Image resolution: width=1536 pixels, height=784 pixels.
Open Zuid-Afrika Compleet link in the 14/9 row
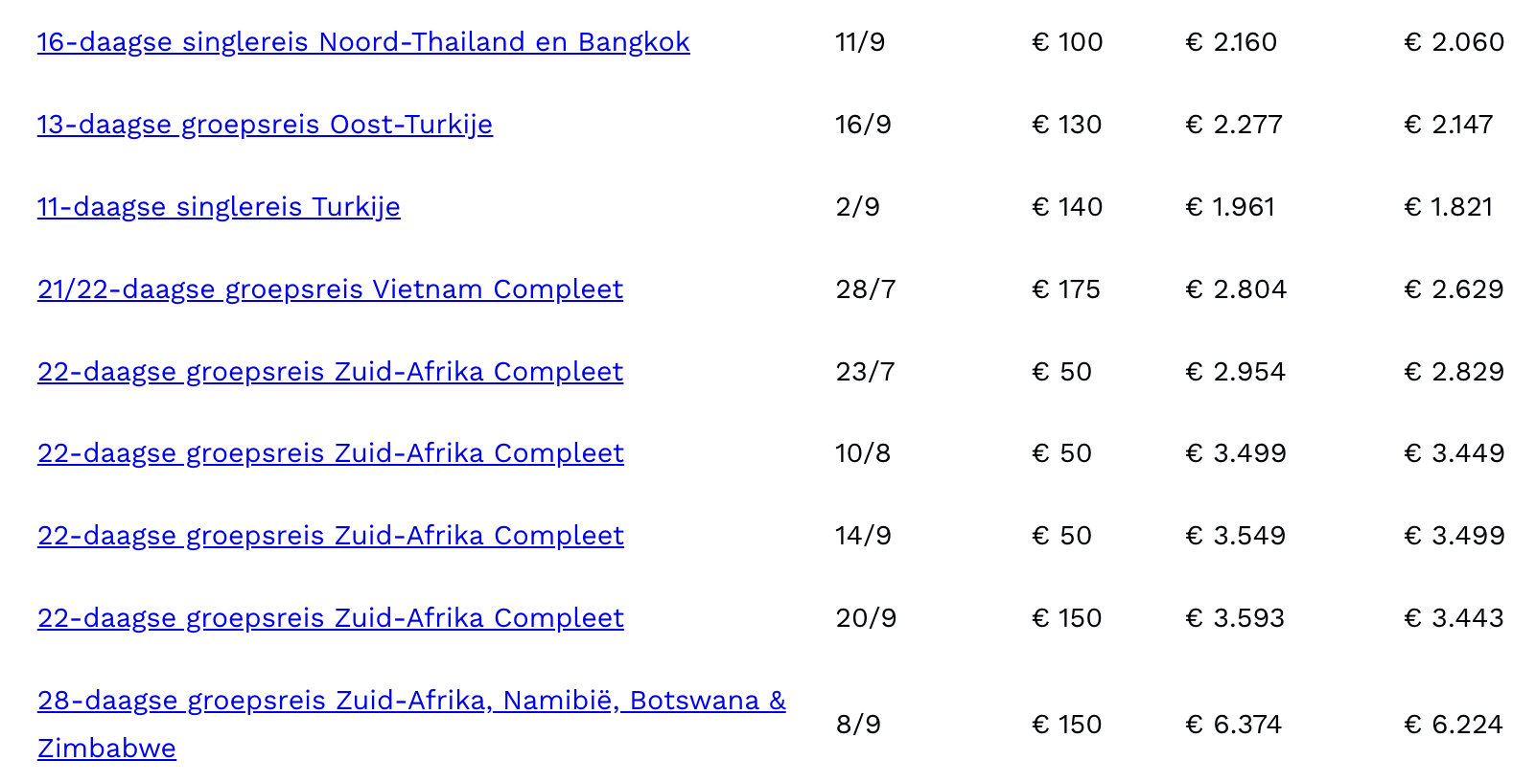[x=331, y=536]
